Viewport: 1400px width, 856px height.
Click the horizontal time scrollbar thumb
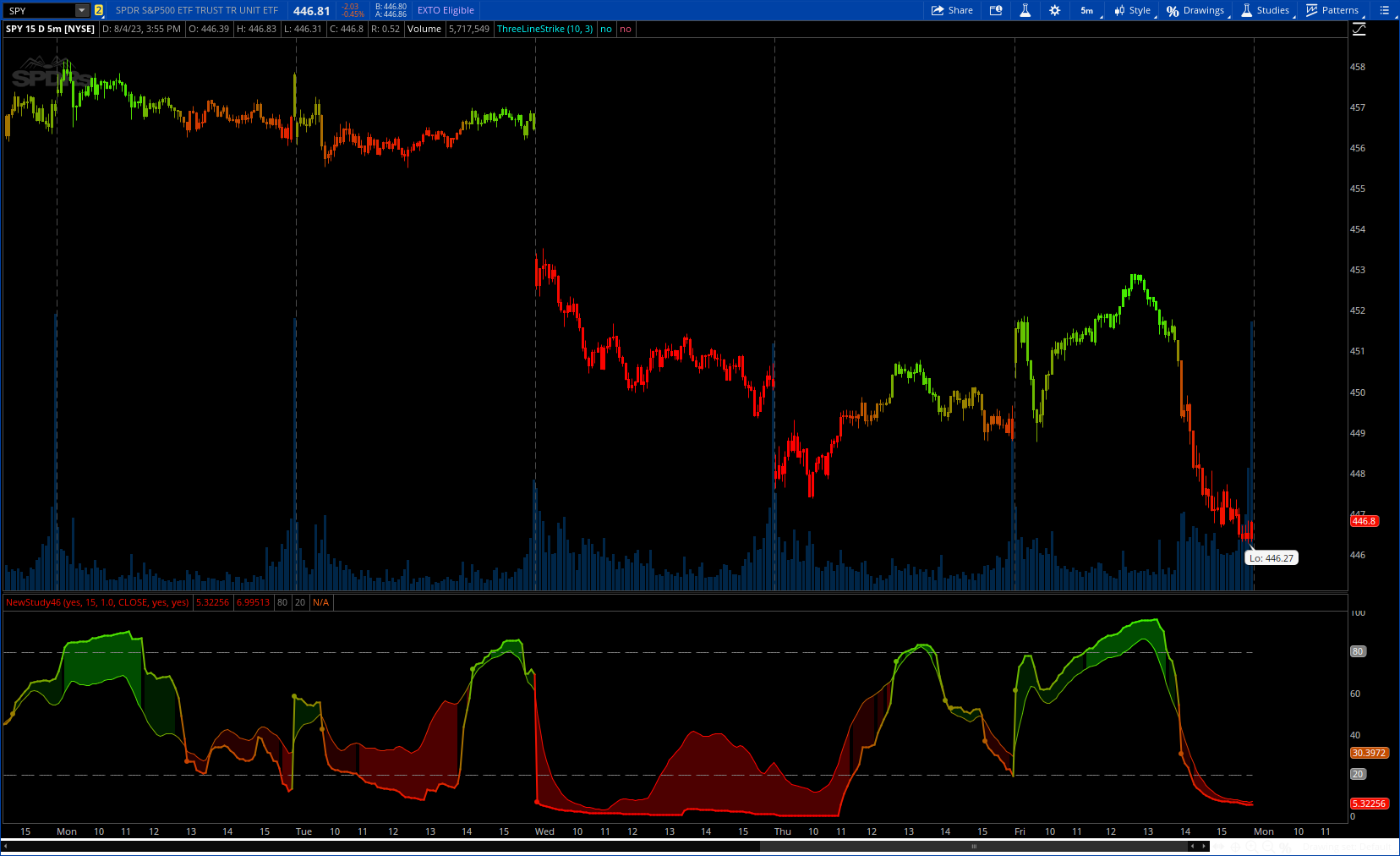pyautogui.click(x=973, y=846)
